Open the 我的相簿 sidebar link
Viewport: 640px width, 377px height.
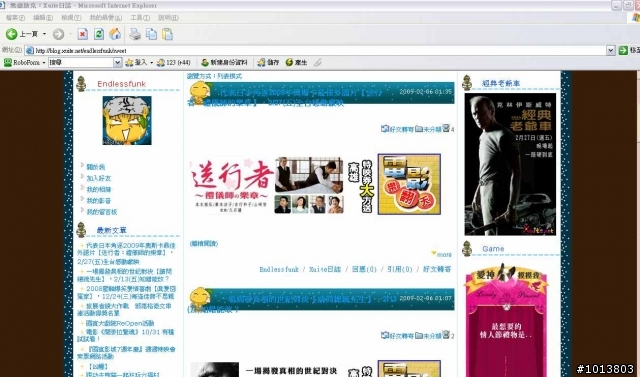point(98,189)
